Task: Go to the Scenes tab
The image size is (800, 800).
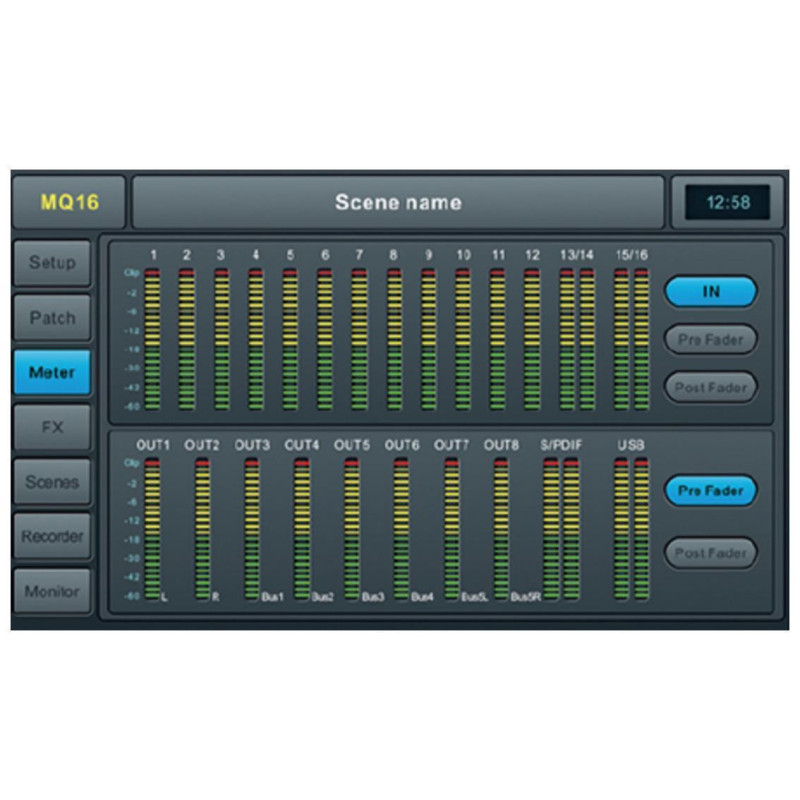Action: 52,482
